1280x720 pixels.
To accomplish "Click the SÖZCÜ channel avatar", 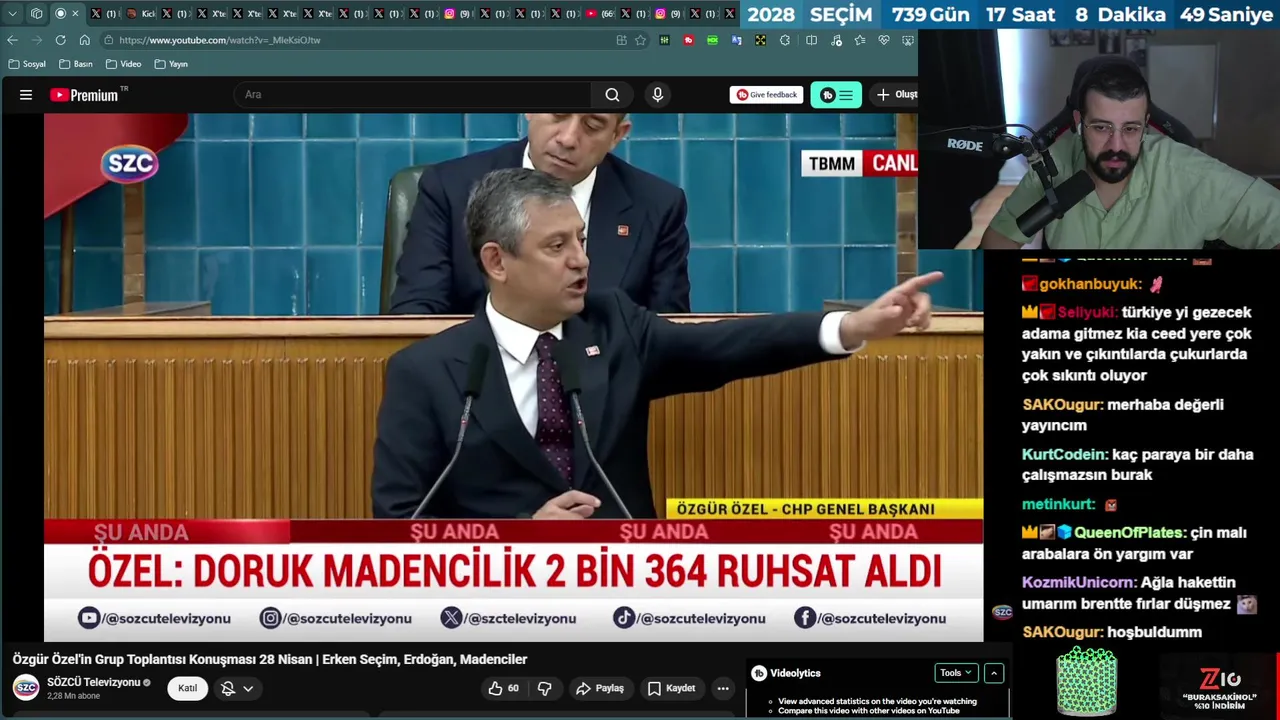I will tap(26, 687).
